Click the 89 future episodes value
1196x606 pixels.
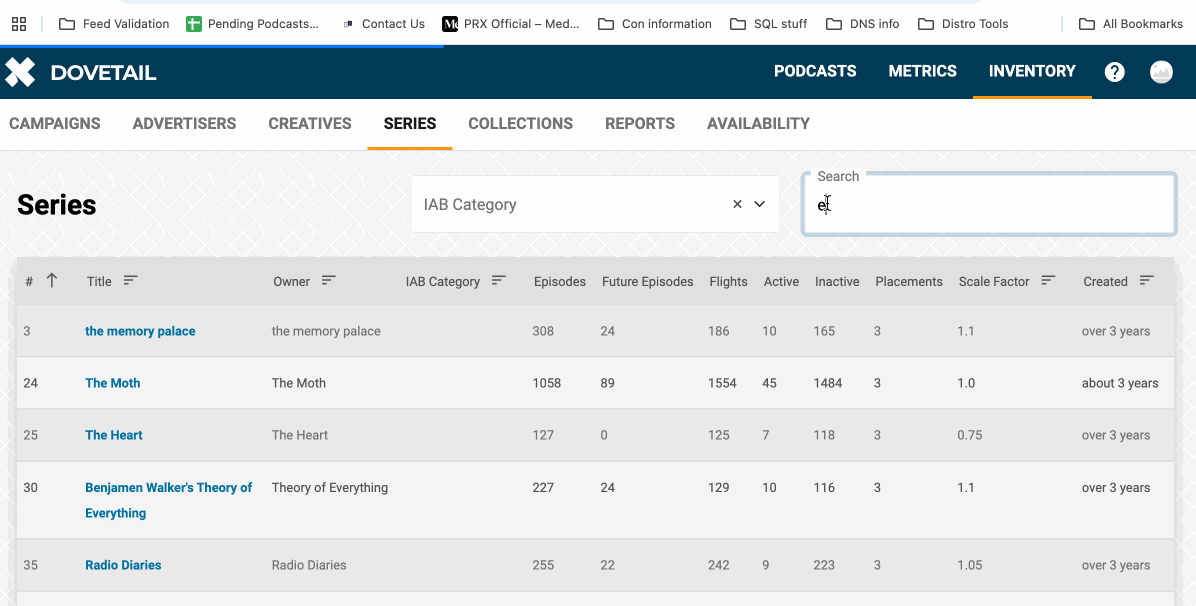pos(607,383)
